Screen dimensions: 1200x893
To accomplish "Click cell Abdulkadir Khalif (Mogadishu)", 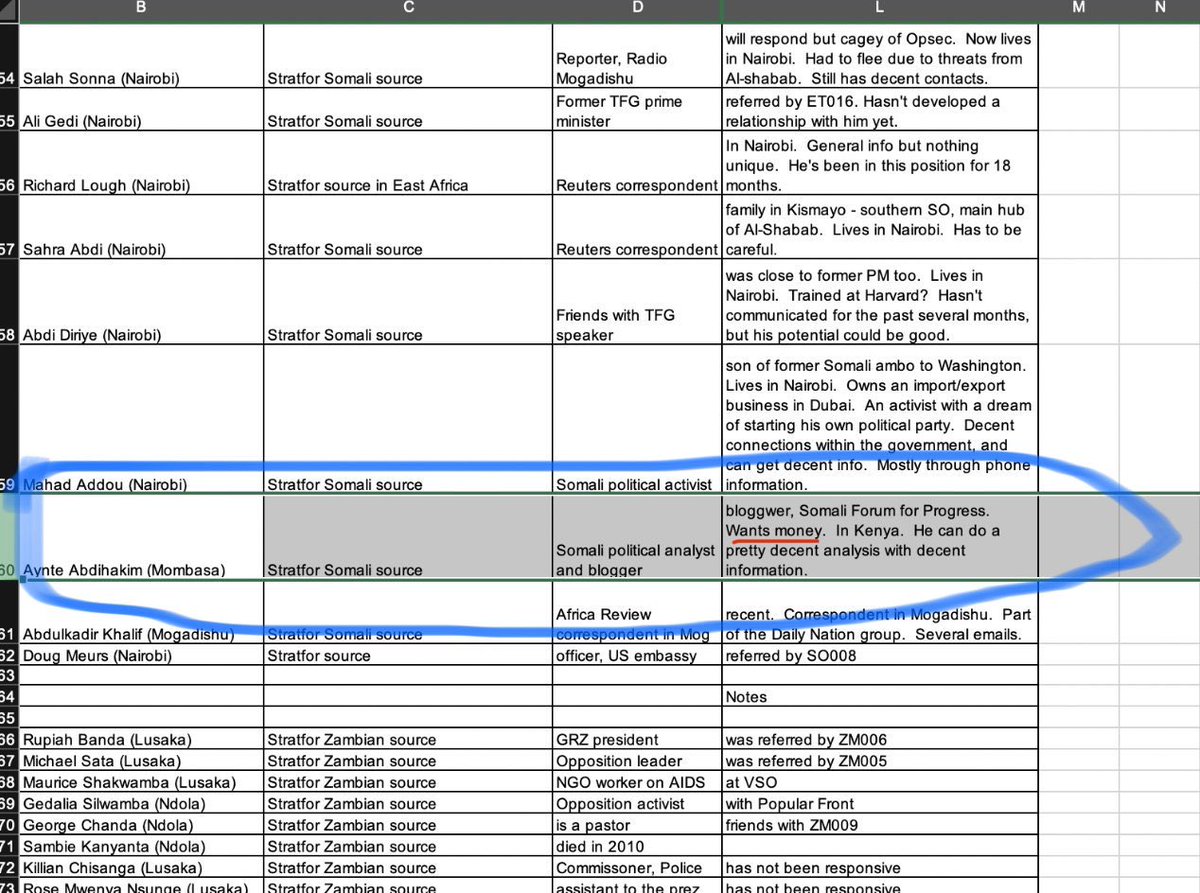I will [141, 612].
